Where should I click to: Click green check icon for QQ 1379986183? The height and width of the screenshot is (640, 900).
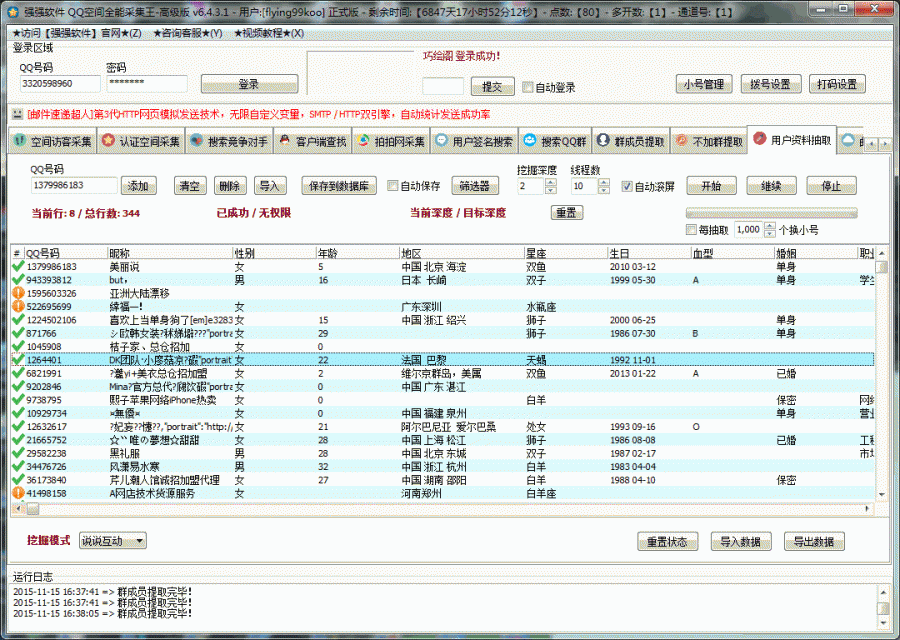pos(18,266)
